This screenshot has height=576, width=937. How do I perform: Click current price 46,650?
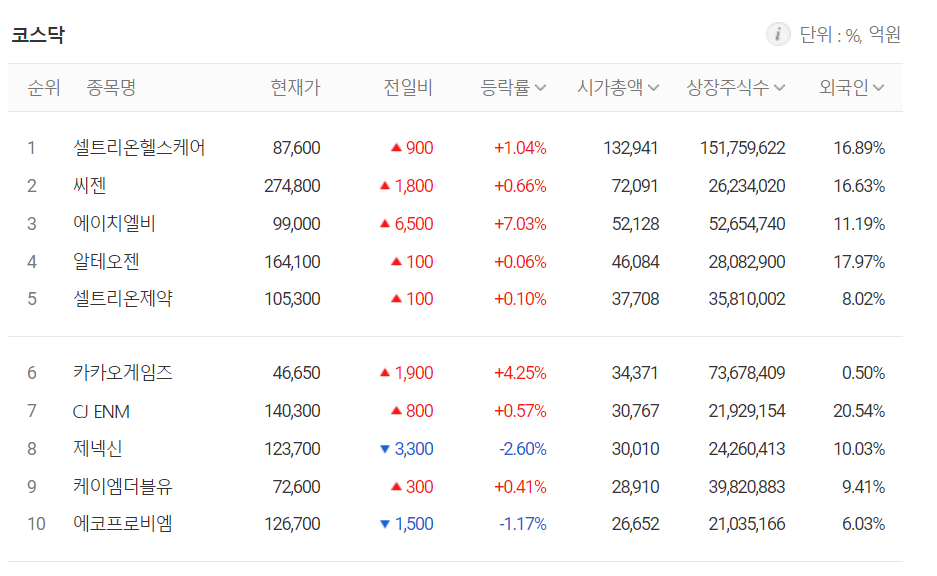pyautogui.click(x=296, y=373)
